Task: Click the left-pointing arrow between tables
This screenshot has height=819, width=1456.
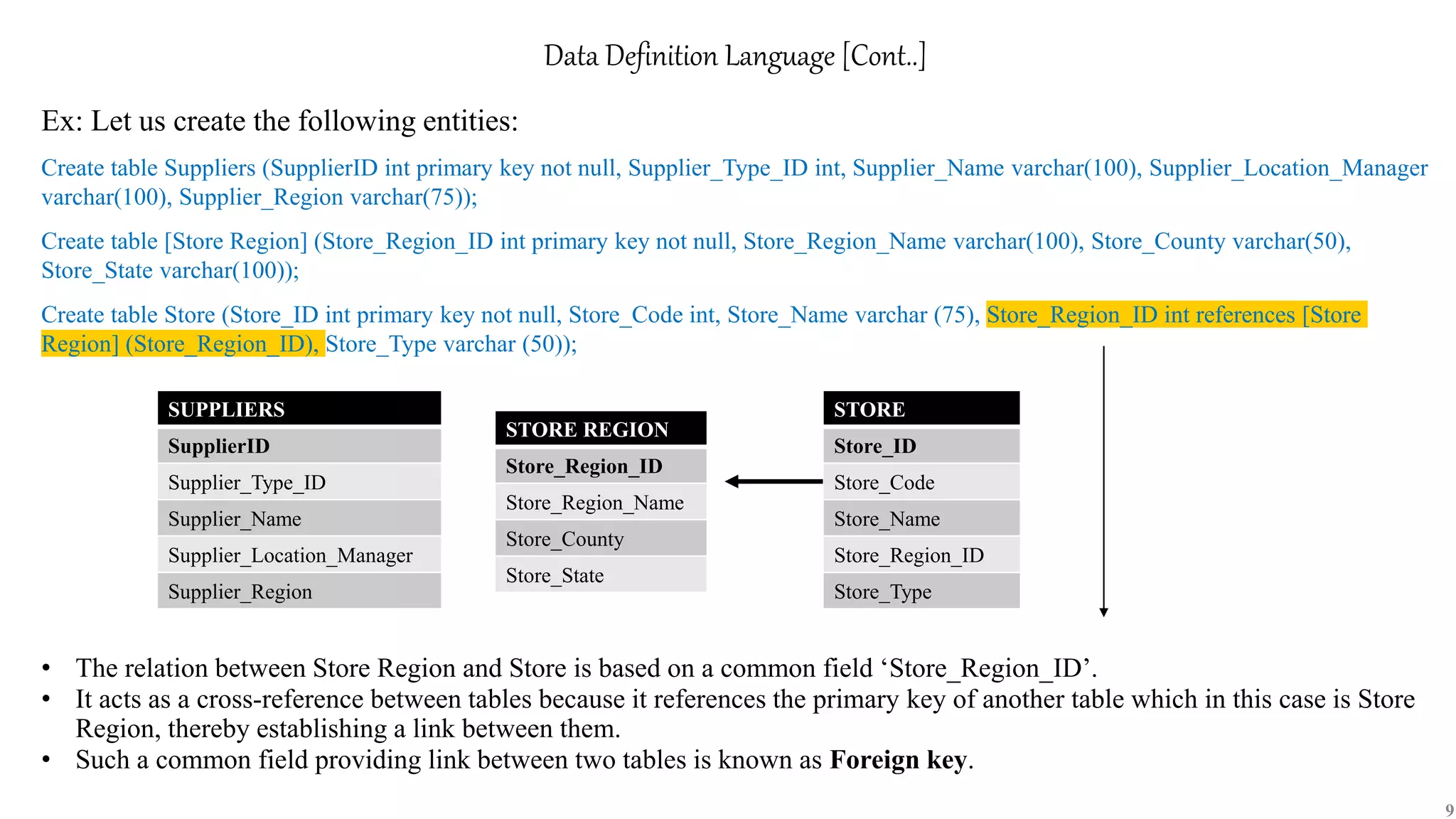Action: tap(773, 481)
